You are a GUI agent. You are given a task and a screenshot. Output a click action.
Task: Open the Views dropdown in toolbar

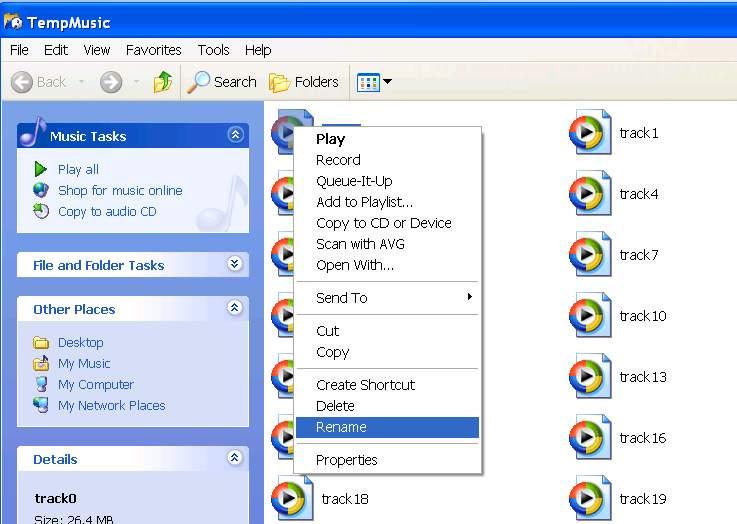(374, 82)
